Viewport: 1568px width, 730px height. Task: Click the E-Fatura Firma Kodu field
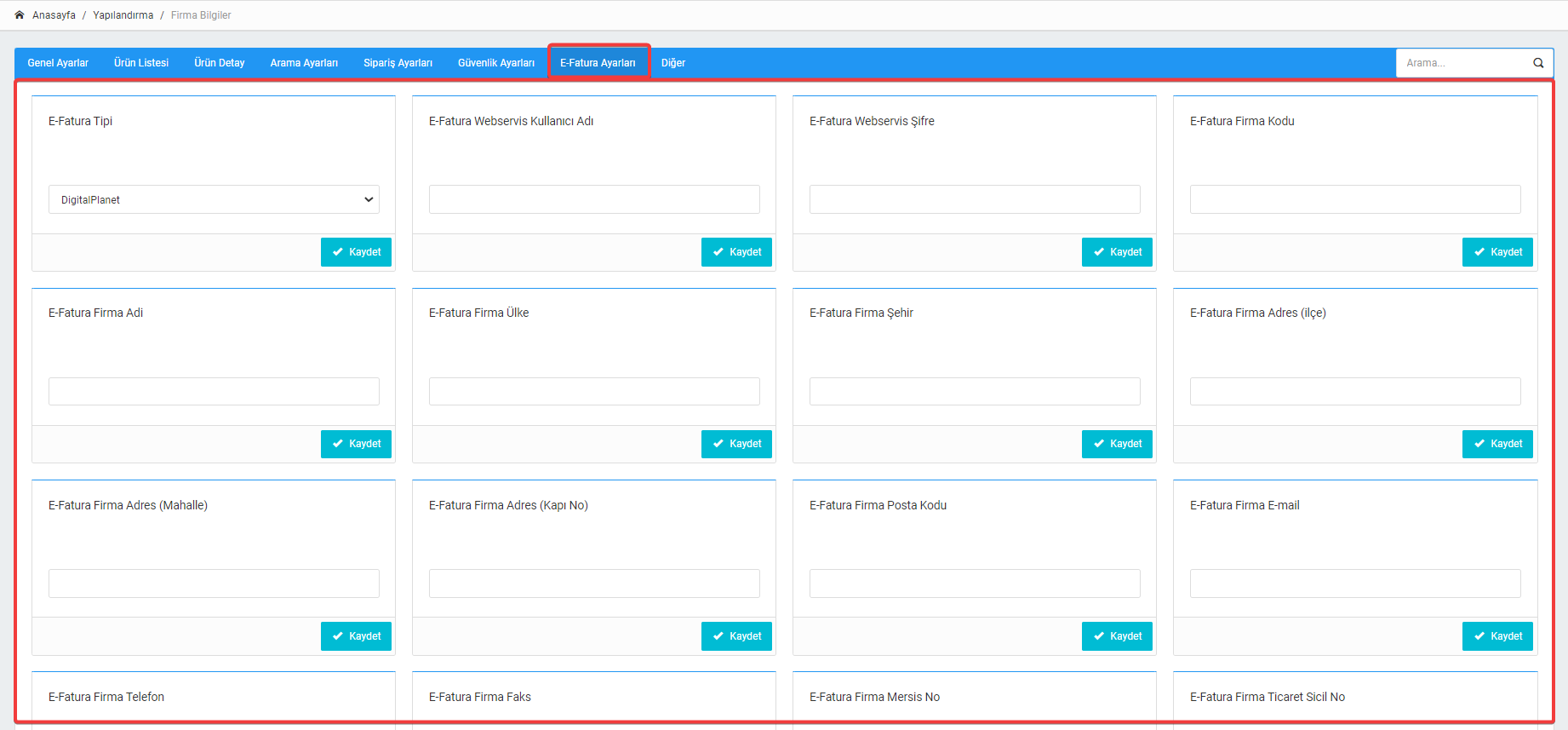[x=1355, y=199]
